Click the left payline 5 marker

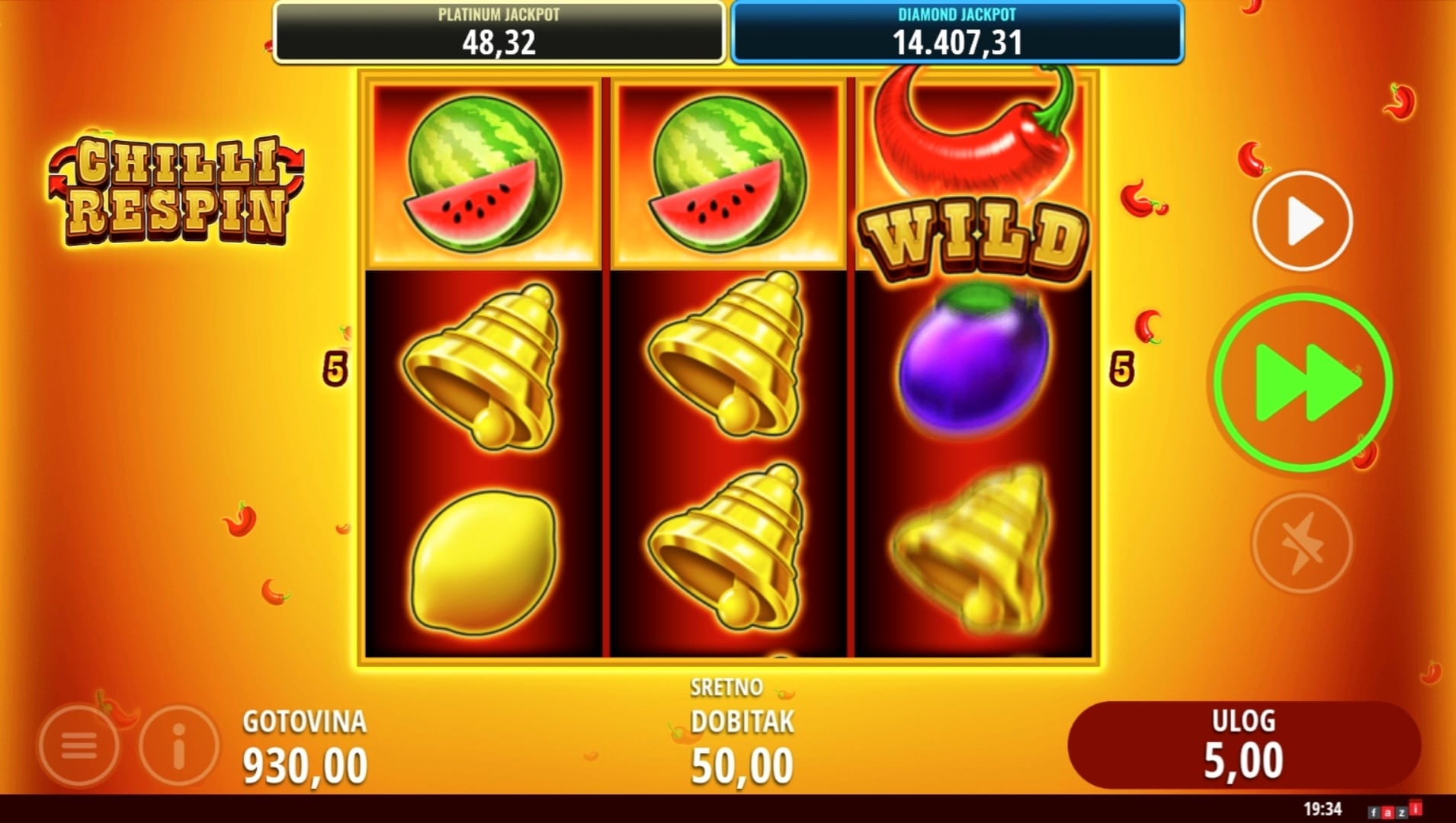click(x=335, y=370)
